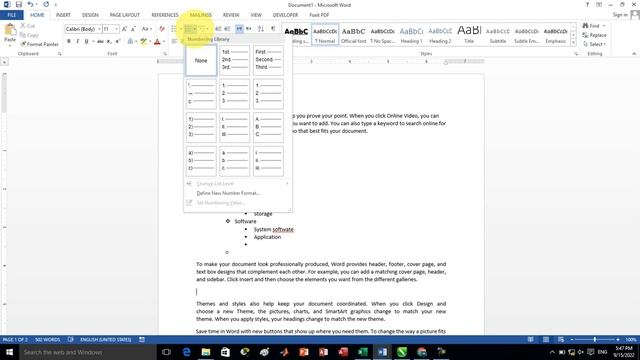Click the Replace command in Editing
Viewport: 640px width, 360px height.
(595, 35)
